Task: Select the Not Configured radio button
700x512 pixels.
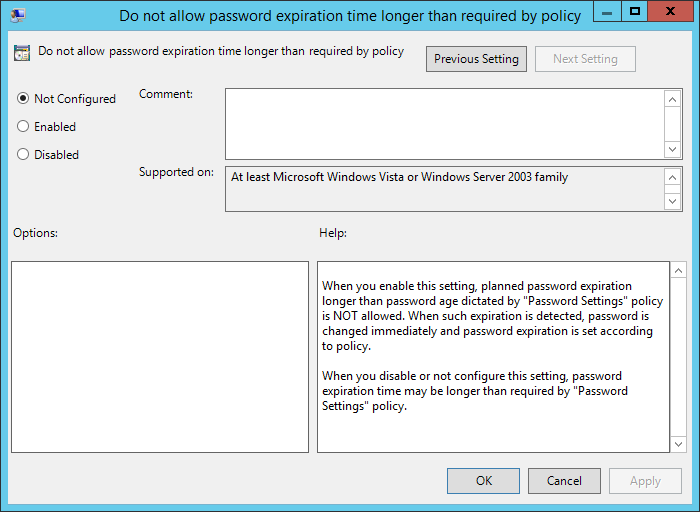Action: 24,99
